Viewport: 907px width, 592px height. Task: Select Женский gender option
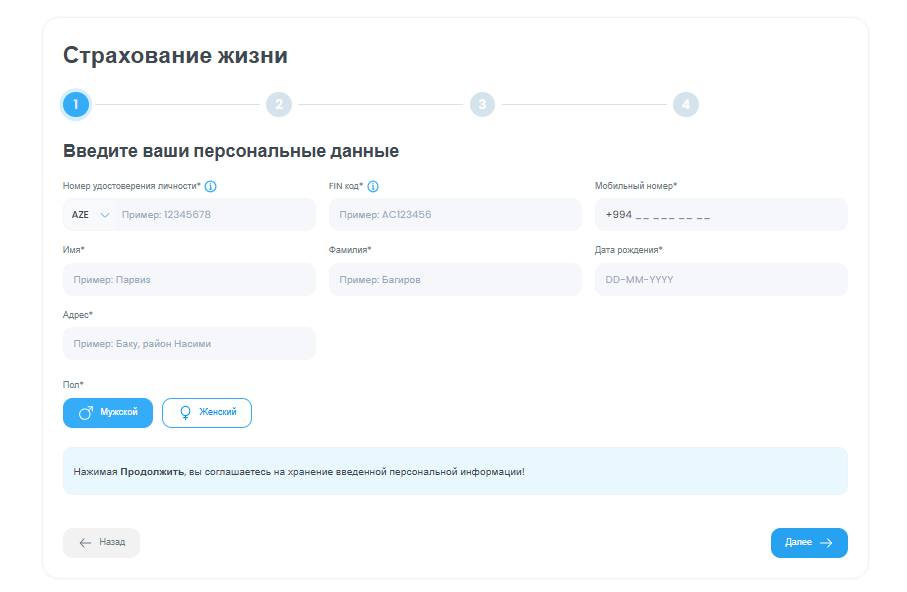207,413
